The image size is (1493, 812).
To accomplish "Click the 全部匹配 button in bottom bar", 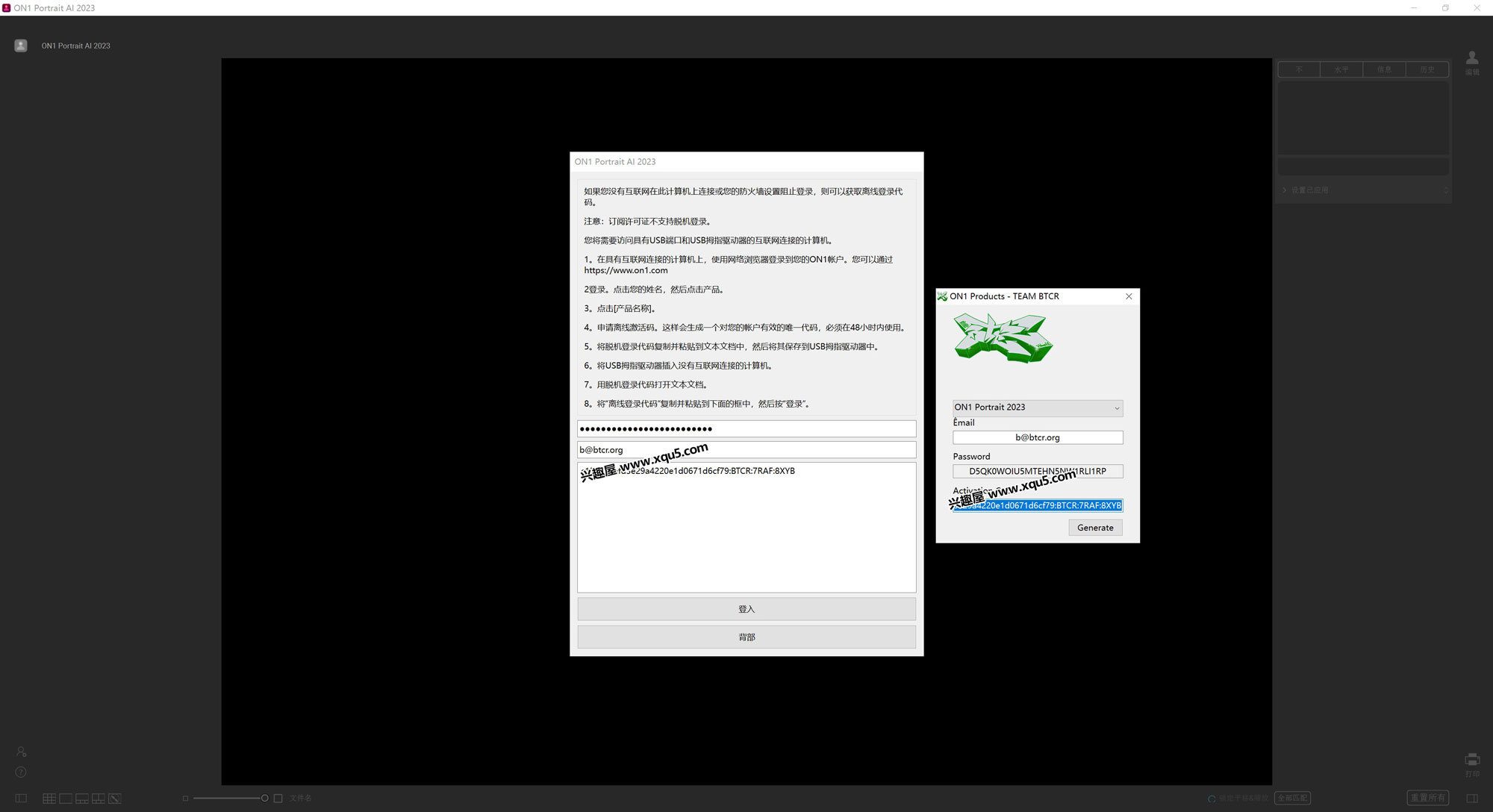I will point(1292,799).
